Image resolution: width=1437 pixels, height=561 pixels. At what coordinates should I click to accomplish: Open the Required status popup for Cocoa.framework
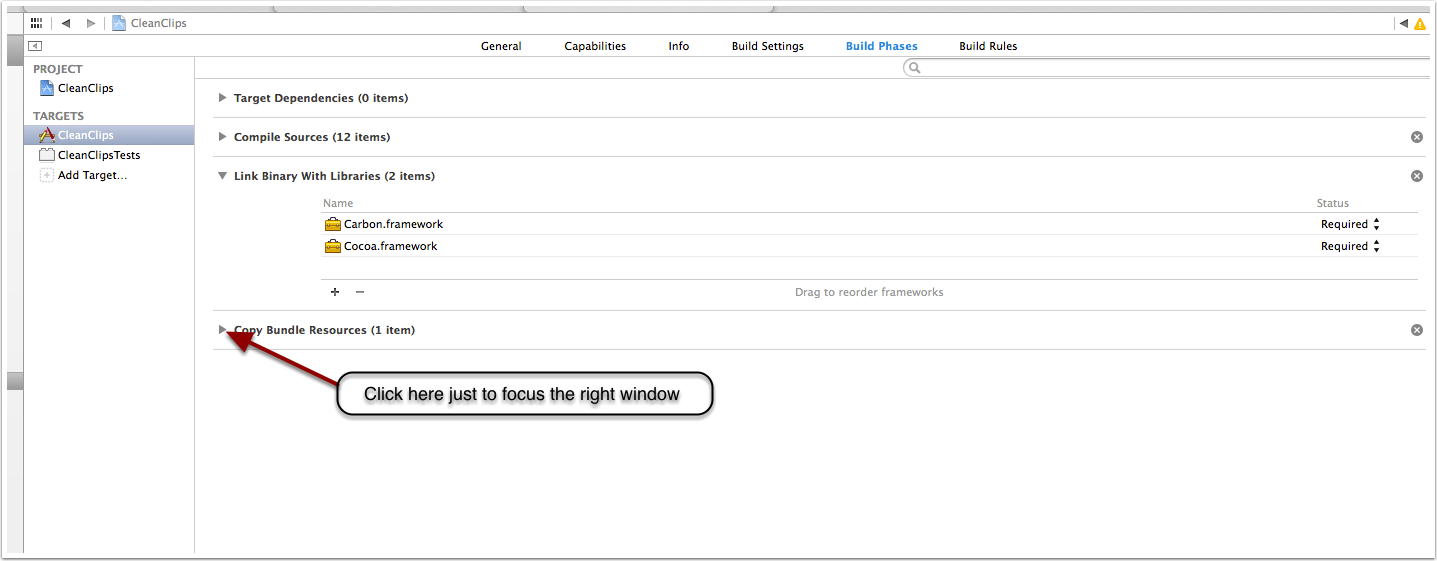pos(1351,246)
